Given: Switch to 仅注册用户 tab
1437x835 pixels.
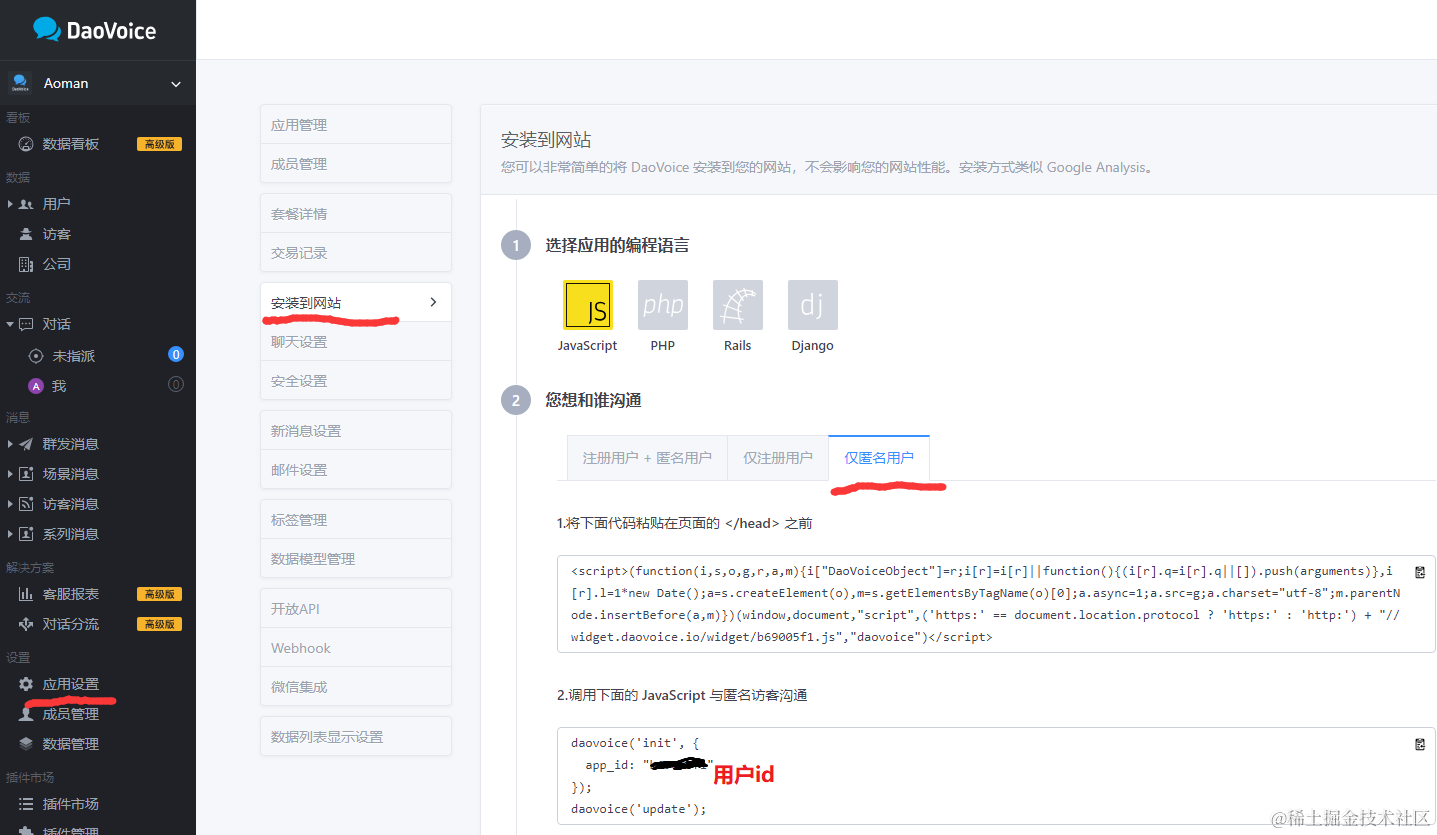Looking at the screenshot, I should (x=778, y=458).
